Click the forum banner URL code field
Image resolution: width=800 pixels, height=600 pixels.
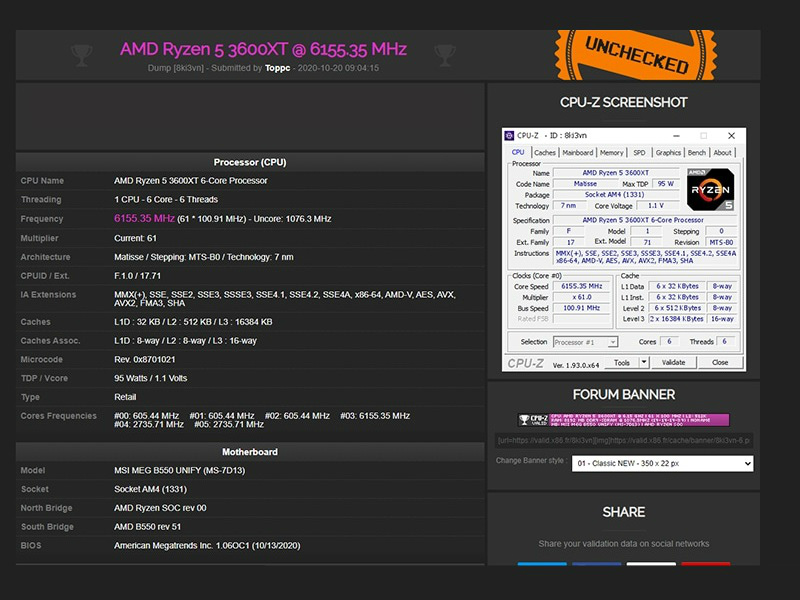(623, 440)
